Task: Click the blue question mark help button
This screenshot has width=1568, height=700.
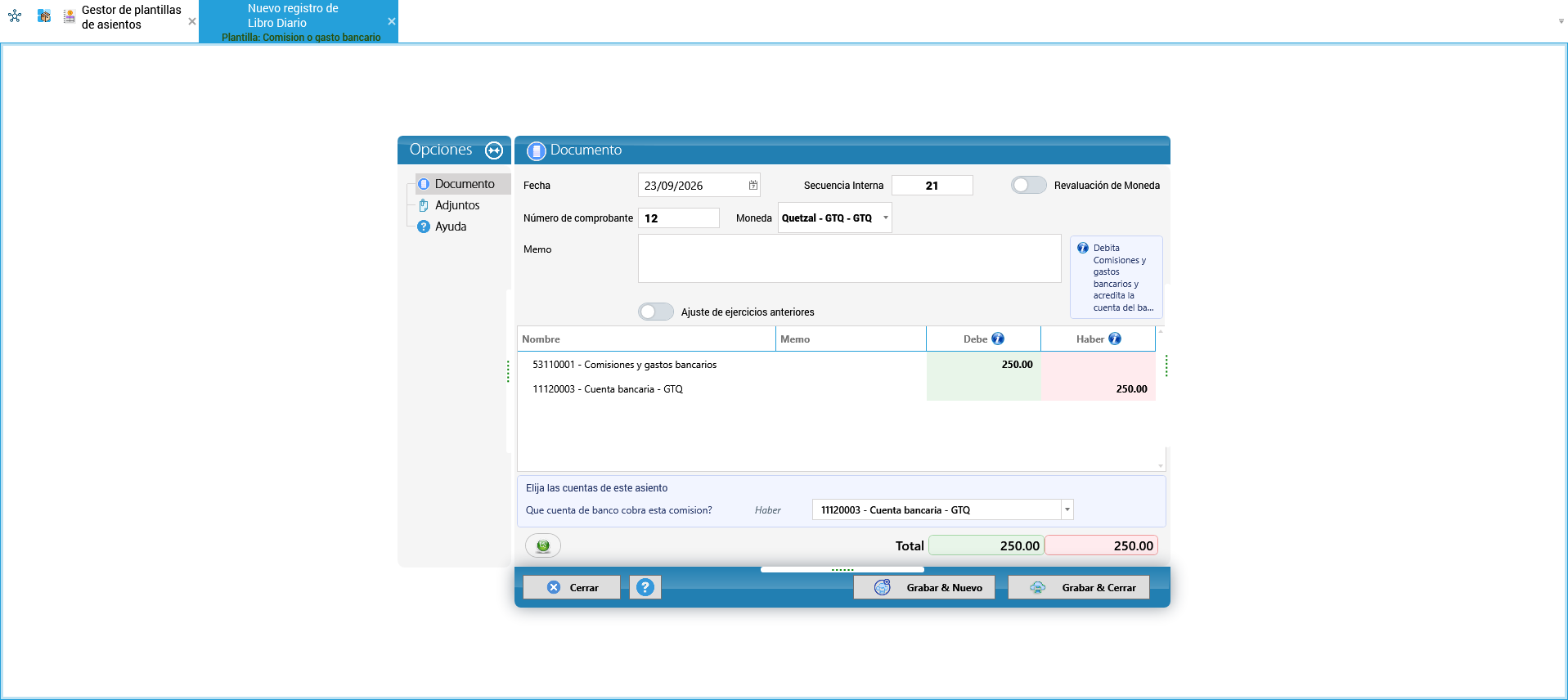Action: [x=645, y=587]
